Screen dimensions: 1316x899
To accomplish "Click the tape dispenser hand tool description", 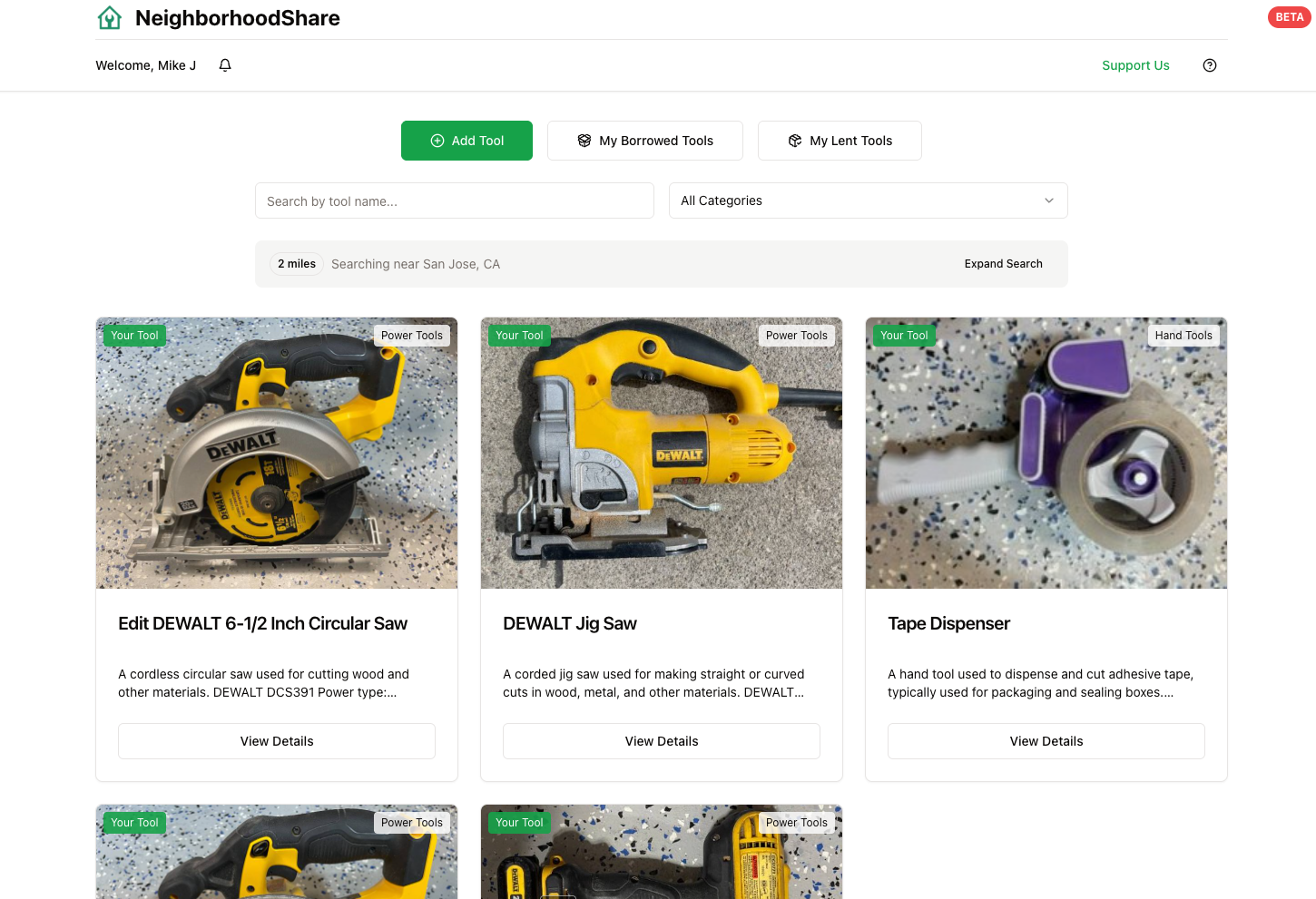I will pos(1041,683).
